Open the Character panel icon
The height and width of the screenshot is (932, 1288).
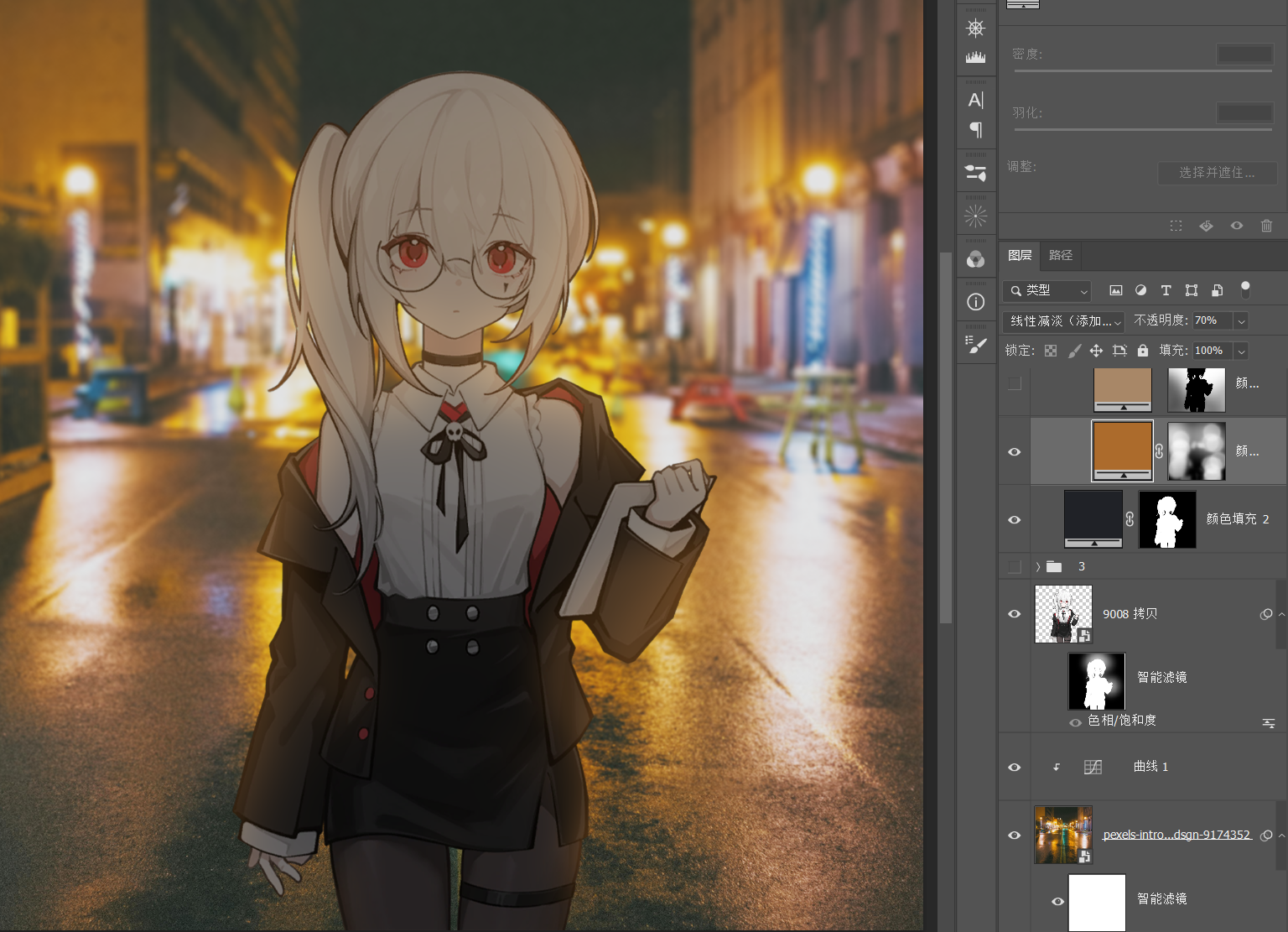click(975, 100)
